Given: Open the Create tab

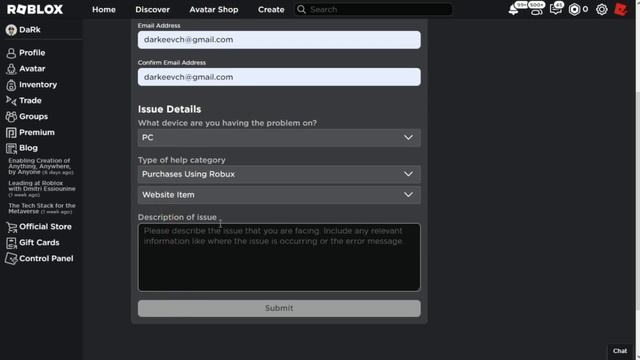Looking at the screenshot, I should [x=271, y=9].
